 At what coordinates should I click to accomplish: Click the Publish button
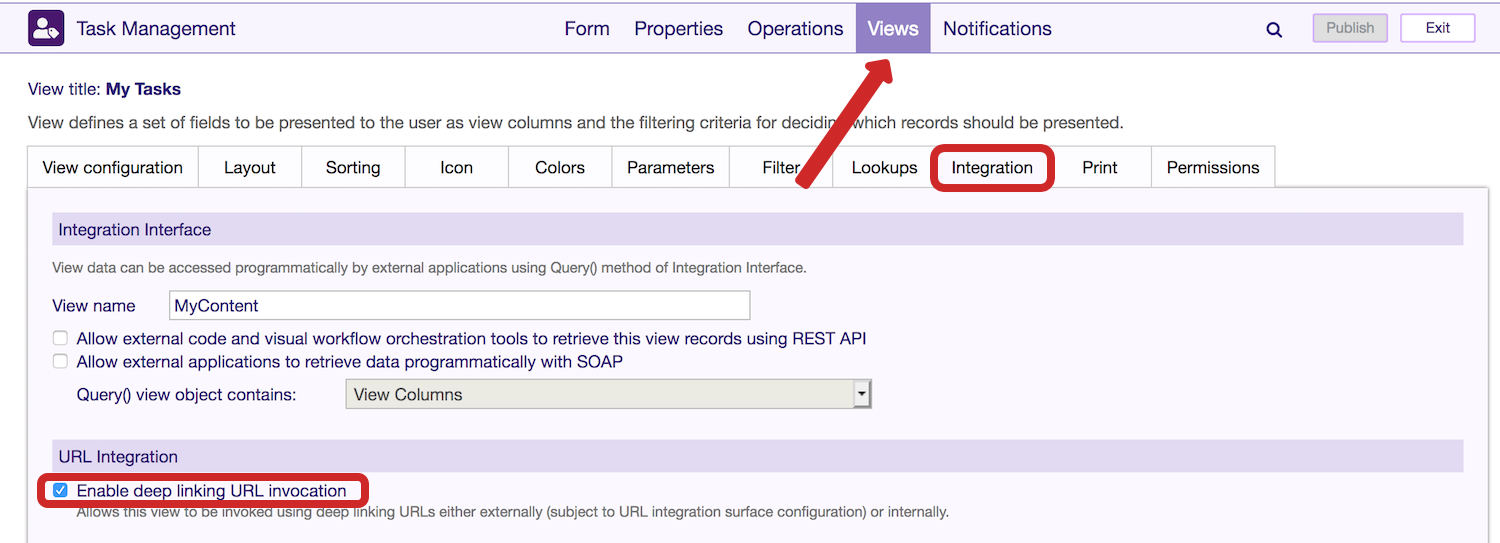pos(1350,28)
